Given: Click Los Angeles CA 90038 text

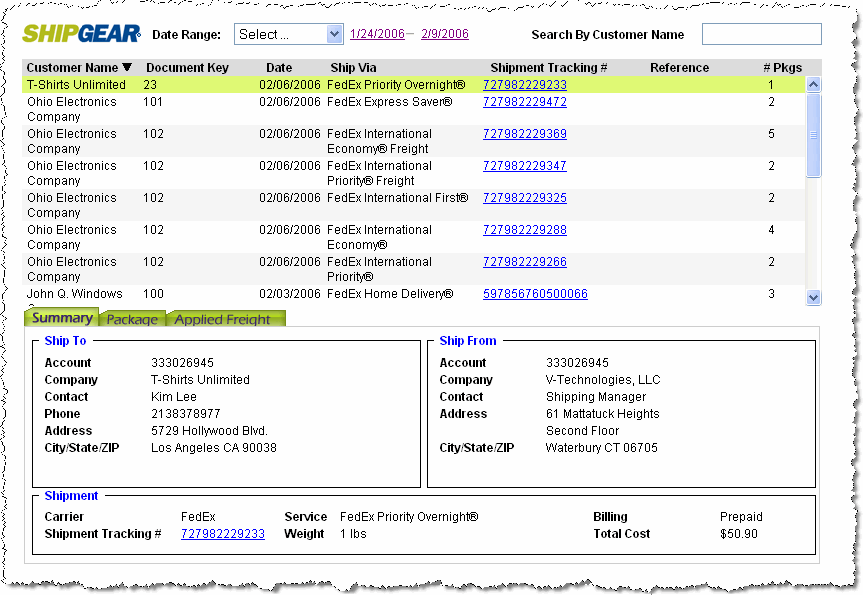Looking at the screenshot, I should [x=214, y=448].
